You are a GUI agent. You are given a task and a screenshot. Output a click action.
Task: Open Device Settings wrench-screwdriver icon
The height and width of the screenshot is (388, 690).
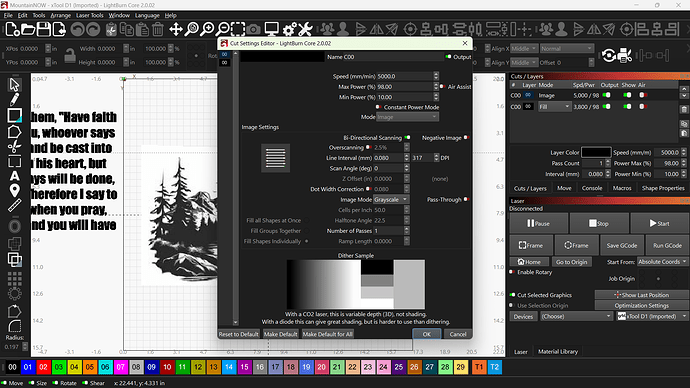coord(305,29)
